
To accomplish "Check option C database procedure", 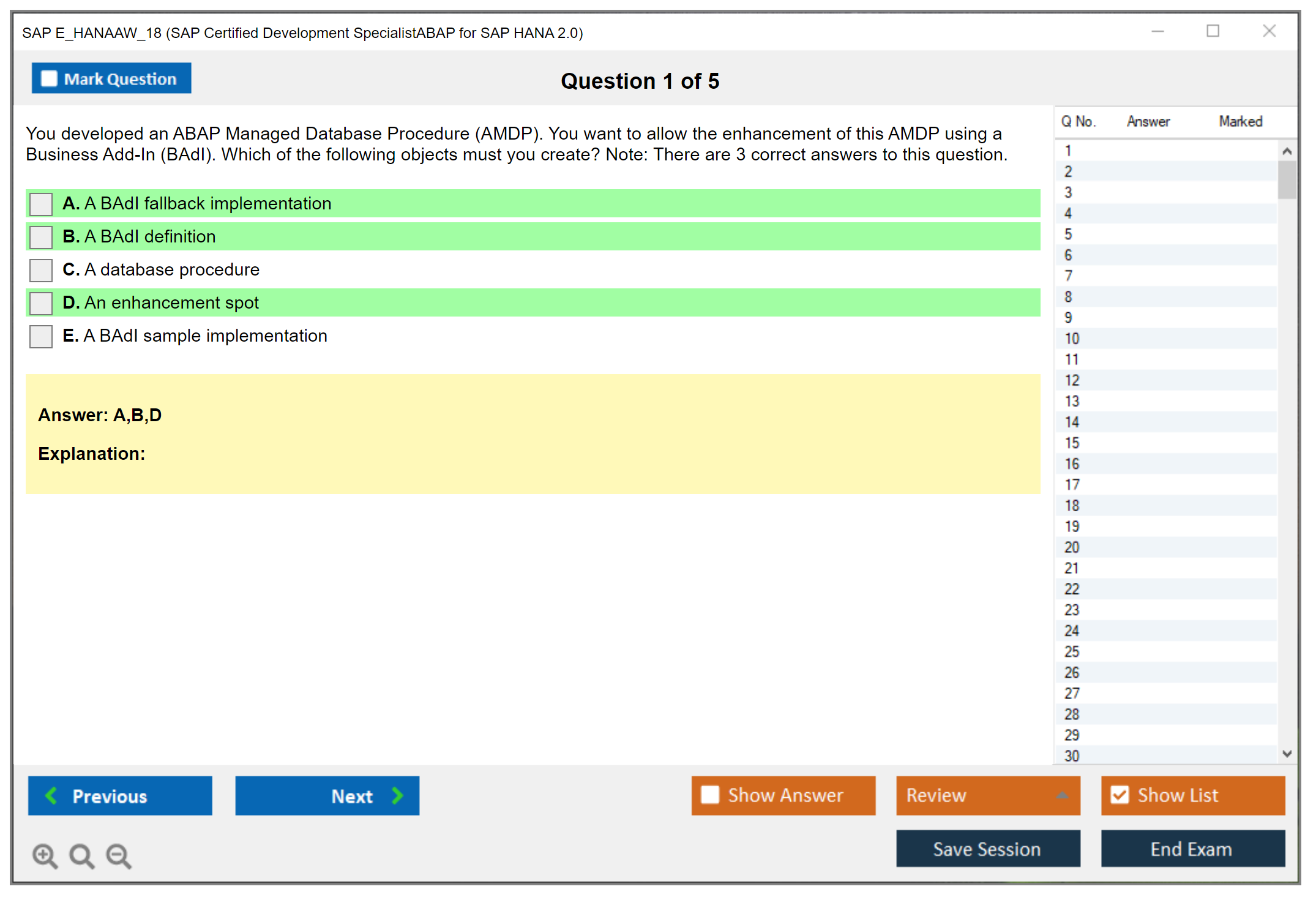I will click(x=41, y=270).
